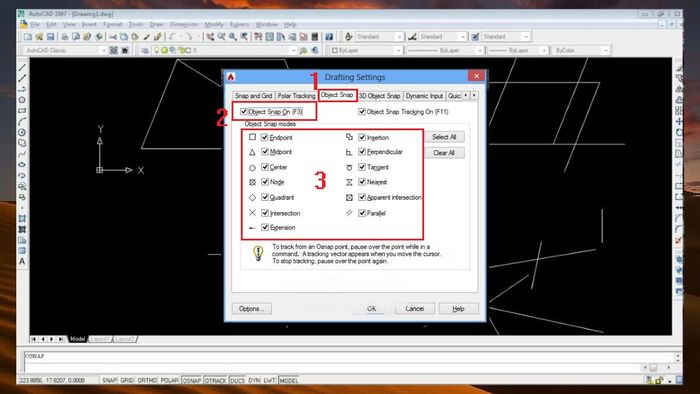Image resolution: width=700 pixels, height=394 pixels.
Task: Open the color control ByLayer dropdown
Action: pos(366,50)
